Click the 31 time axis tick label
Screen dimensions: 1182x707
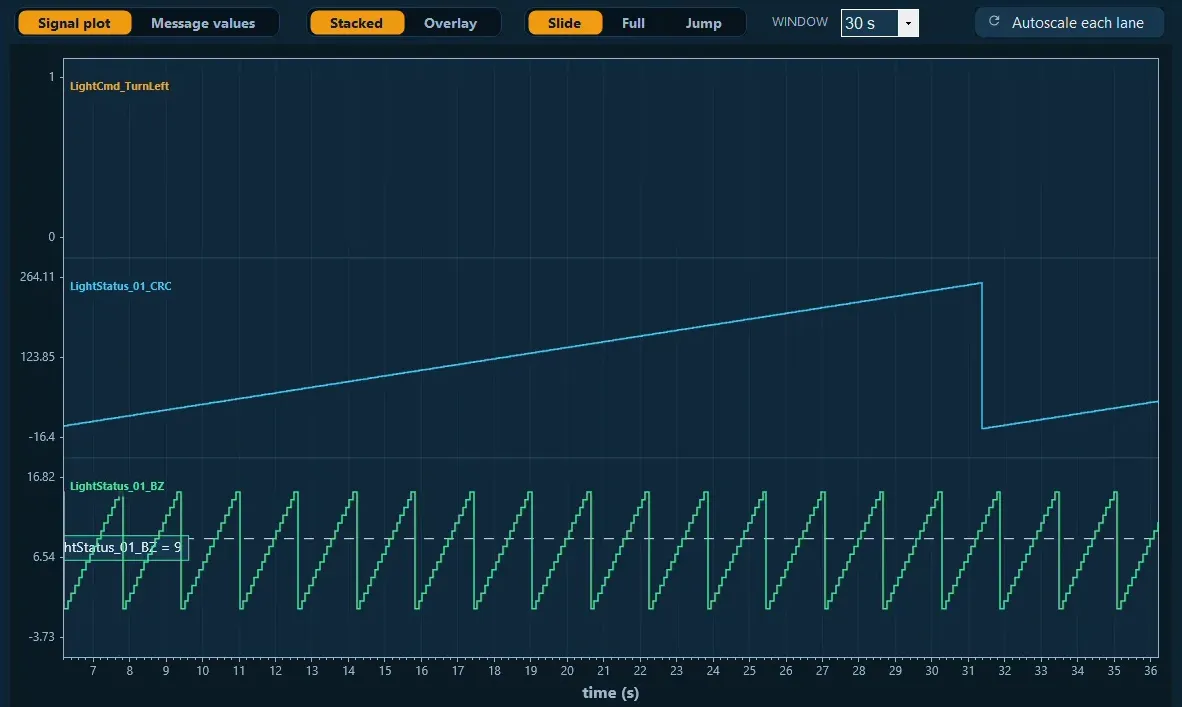[968, 671]
